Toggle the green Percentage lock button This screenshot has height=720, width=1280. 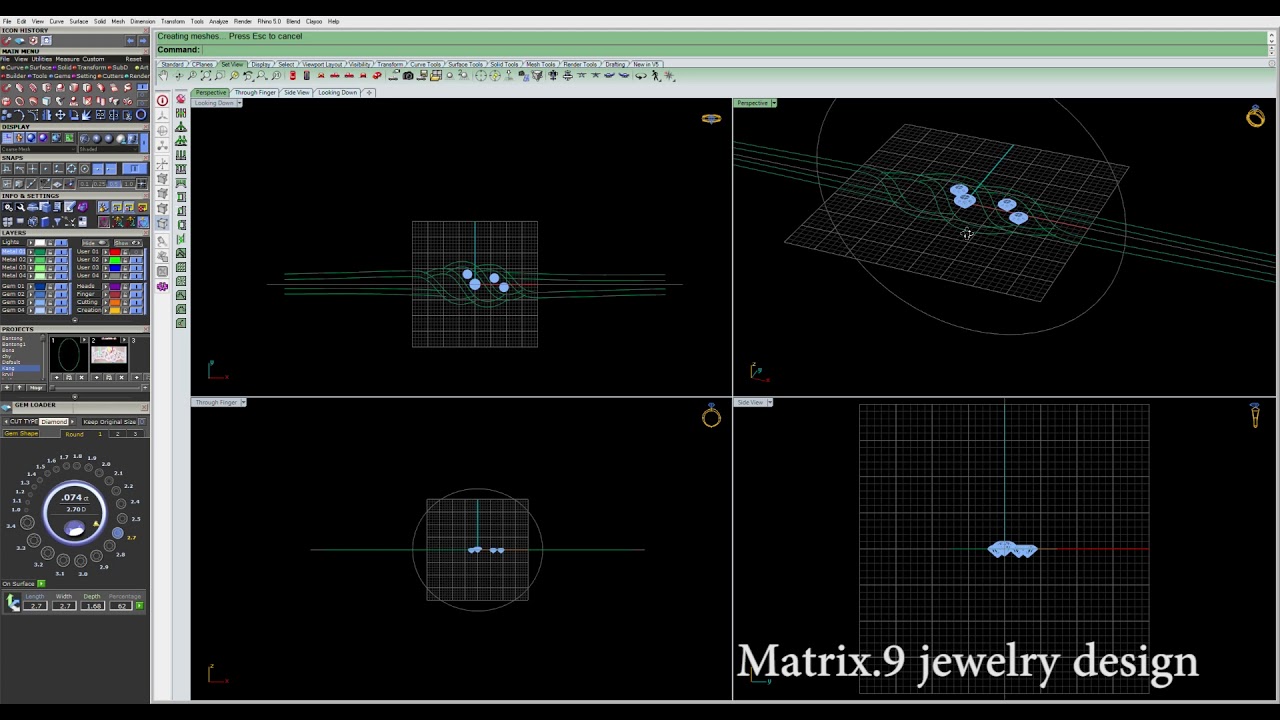(x=139, y=606)
